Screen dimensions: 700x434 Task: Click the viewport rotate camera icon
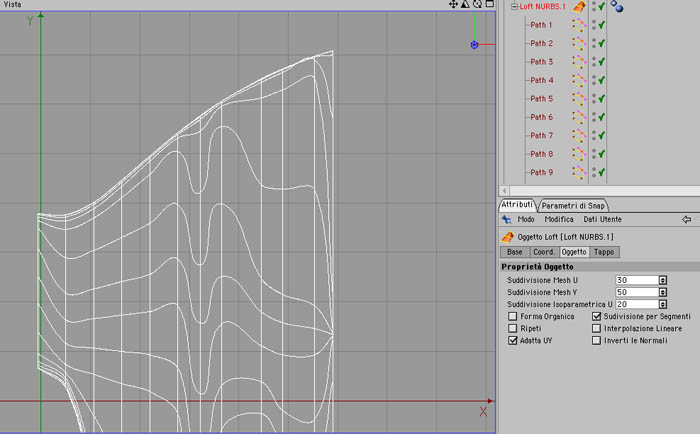click(x=477, y=4)
